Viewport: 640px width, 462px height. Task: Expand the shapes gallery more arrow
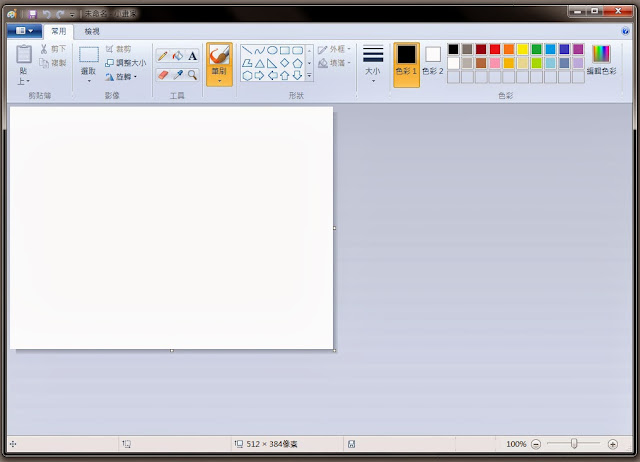pos(309,76)
